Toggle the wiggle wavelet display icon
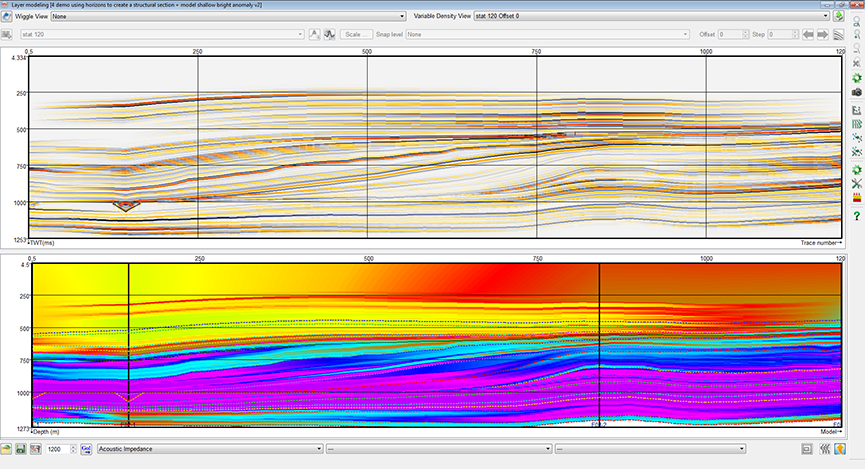Image resolution: width=865 pixels, height=469 pixels. coord(329,34)
